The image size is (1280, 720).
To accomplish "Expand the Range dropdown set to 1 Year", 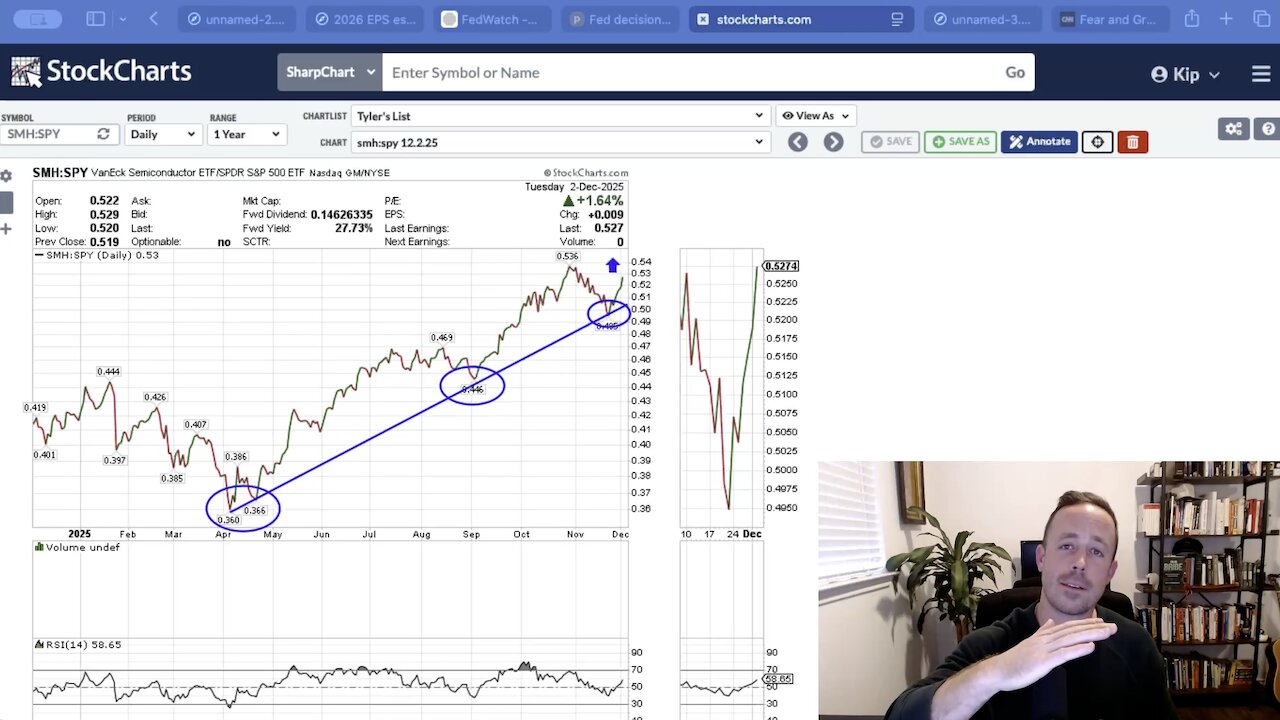I will click(x=247, y=134).
